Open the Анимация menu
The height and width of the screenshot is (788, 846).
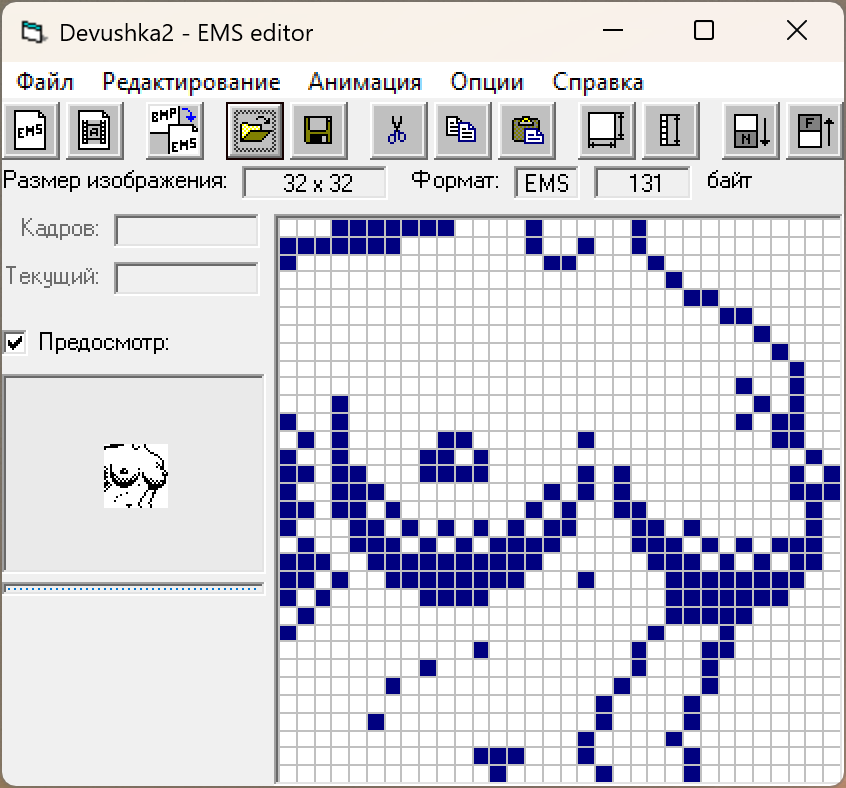(x=365, y=83)
